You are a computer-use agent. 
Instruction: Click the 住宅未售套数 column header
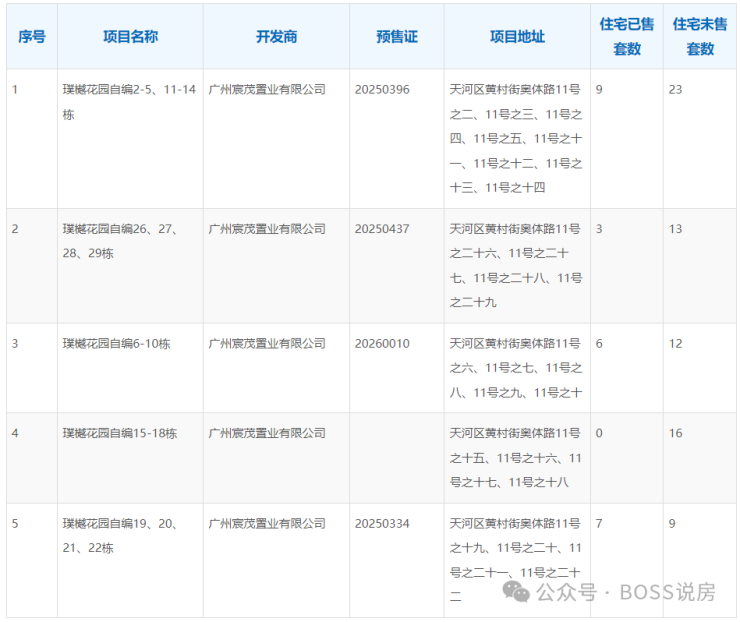click(700, 36)
